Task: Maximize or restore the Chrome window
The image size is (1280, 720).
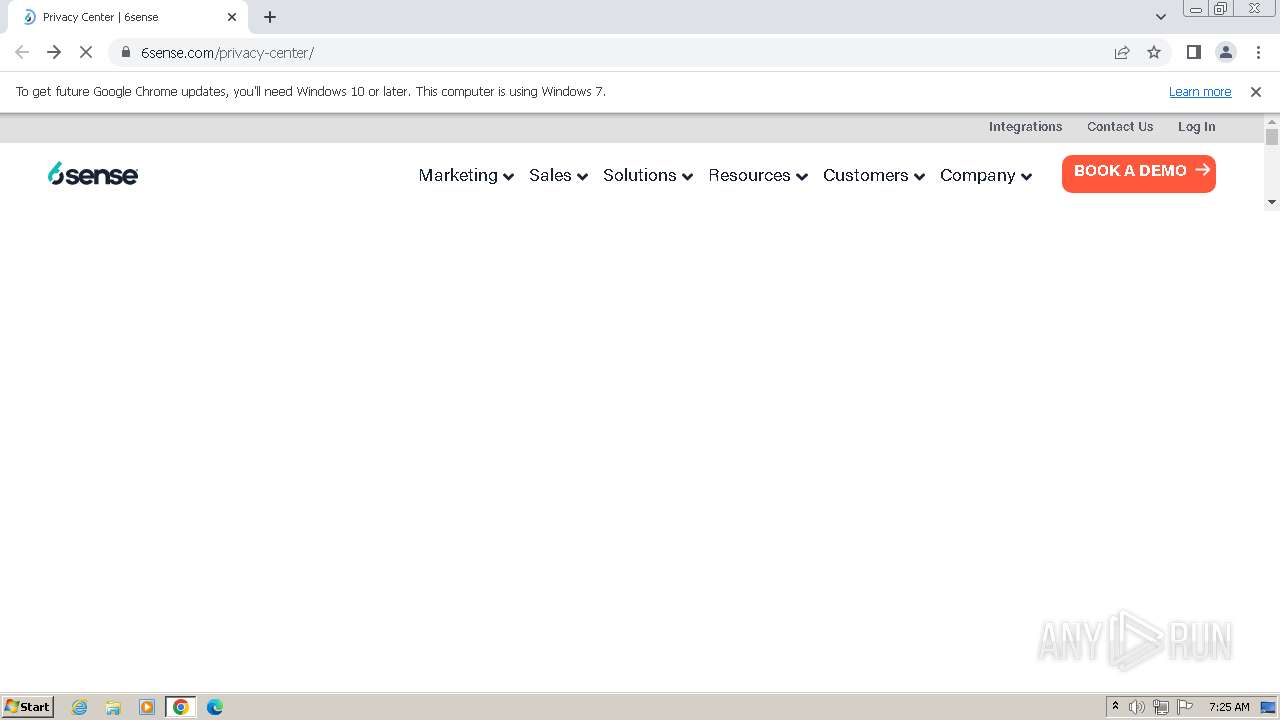Action: coord(1221,9)
